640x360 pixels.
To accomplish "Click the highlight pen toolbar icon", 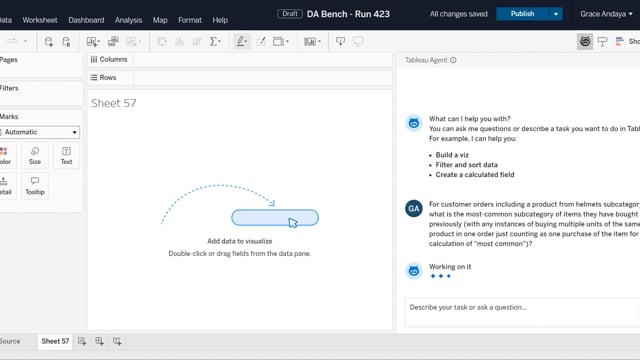I will click(x=241, y=42).
